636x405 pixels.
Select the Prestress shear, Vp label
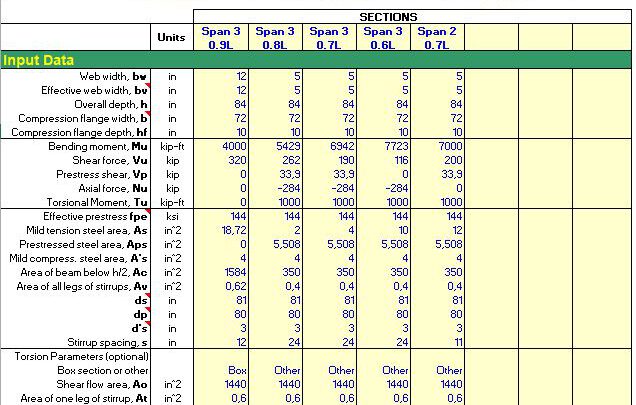pos(102,174)
